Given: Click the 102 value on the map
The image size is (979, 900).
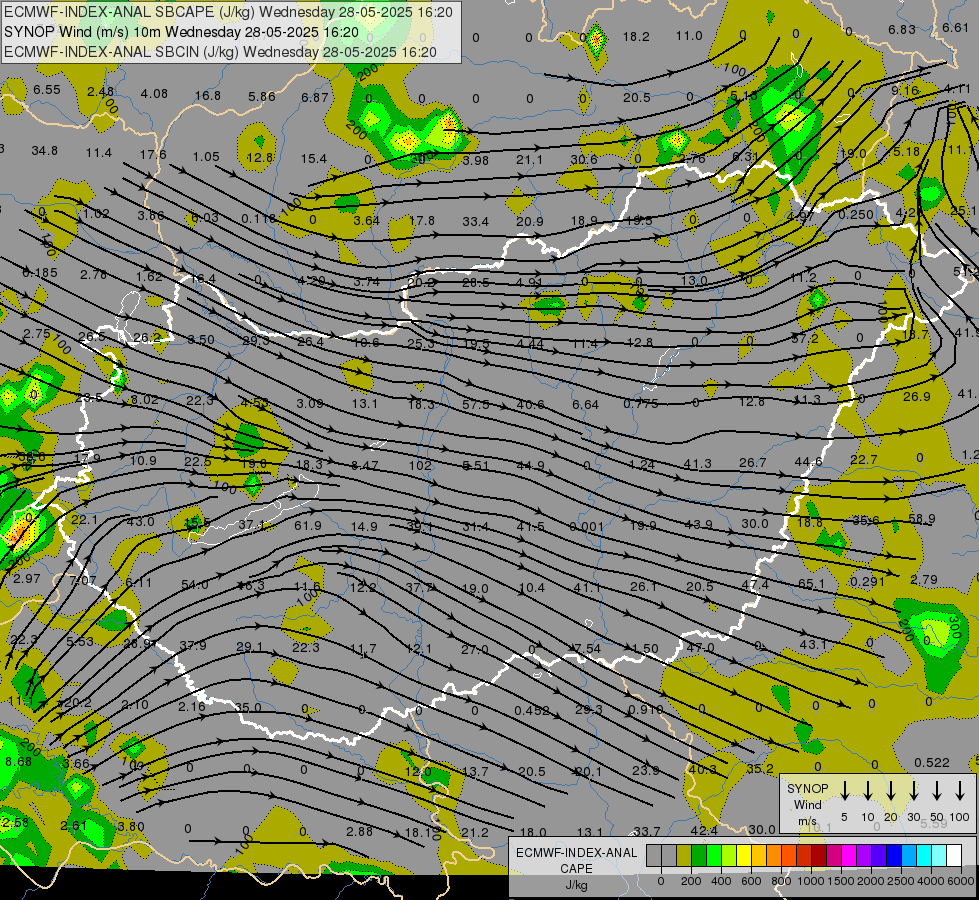Looking at the screenshot, I should [x=420, y=465].
